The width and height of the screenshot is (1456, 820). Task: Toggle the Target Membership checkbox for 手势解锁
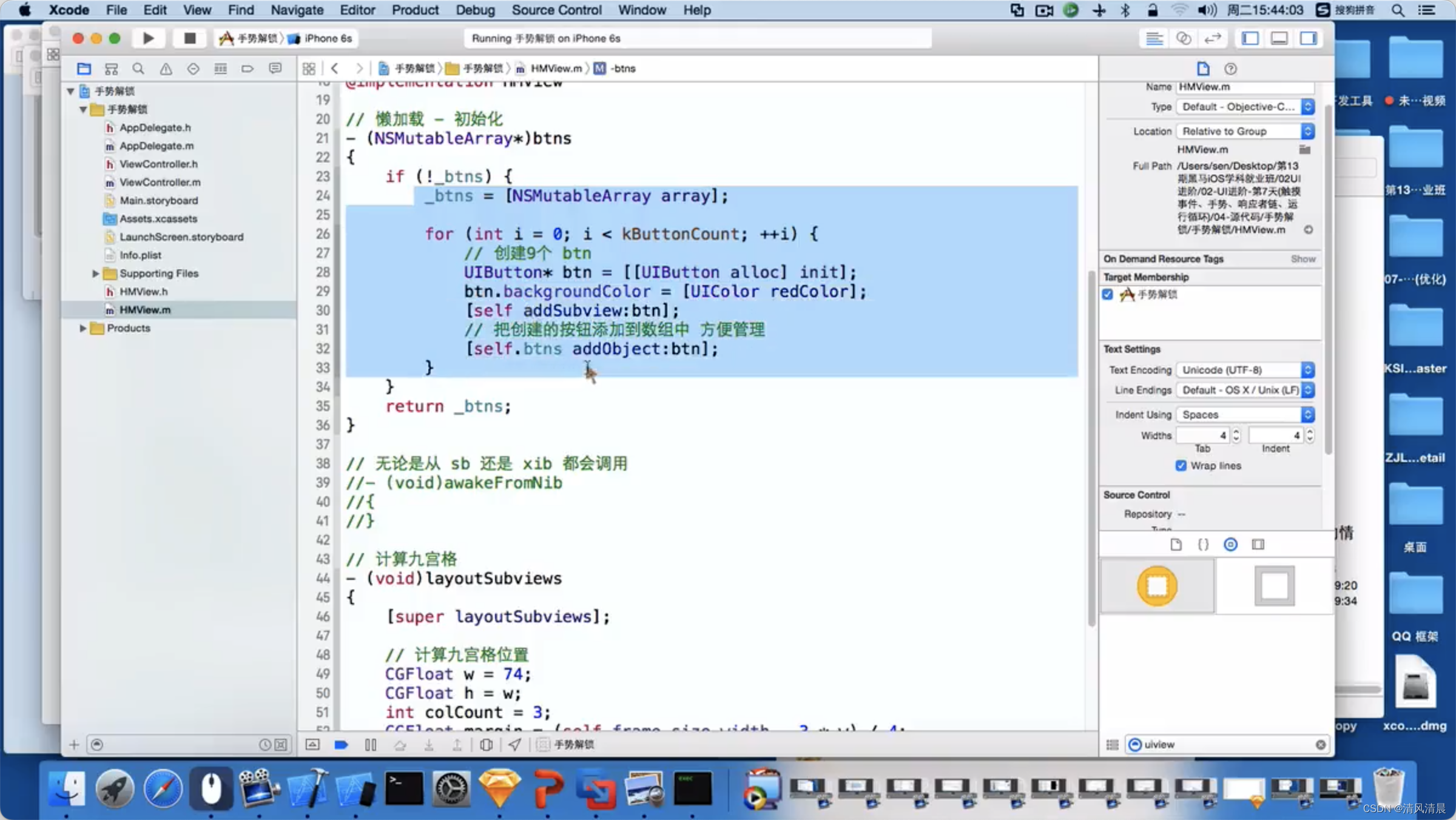(1108, 294)
